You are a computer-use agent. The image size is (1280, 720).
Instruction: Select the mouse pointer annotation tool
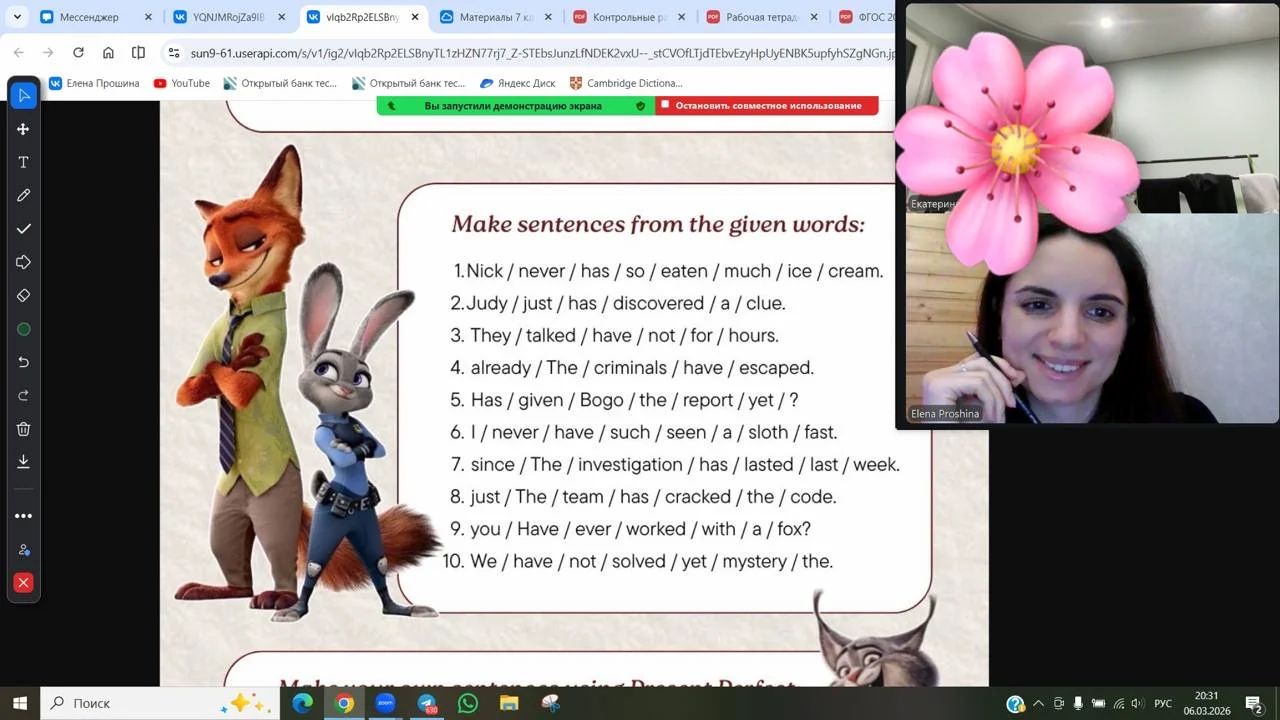coord(24,95)
